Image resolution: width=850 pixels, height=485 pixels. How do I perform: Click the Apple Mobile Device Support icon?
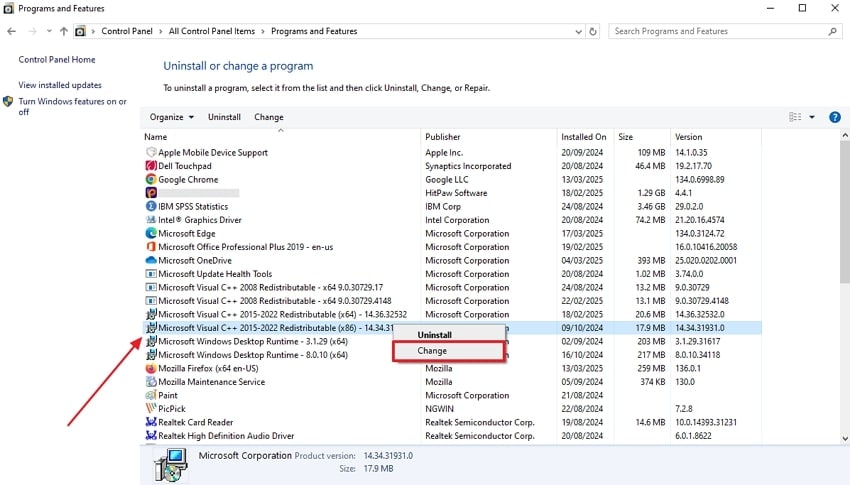151,152
